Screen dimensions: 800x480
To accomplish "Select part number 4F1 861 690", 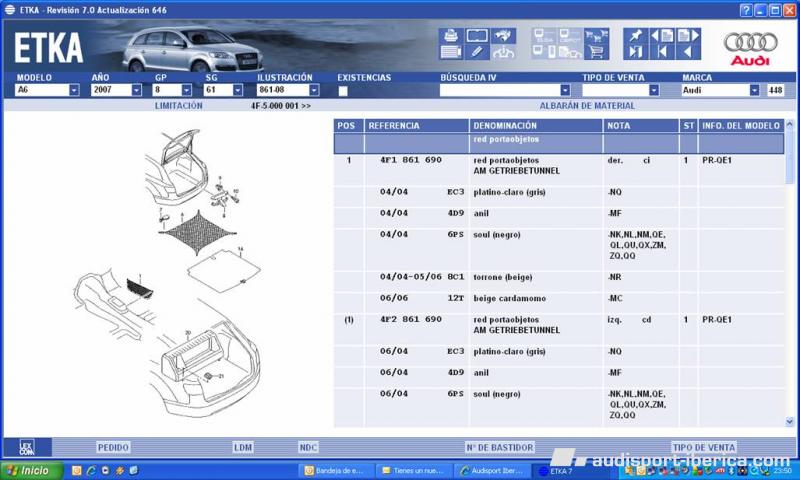I will pyautogui.click(x=411, y=160).
